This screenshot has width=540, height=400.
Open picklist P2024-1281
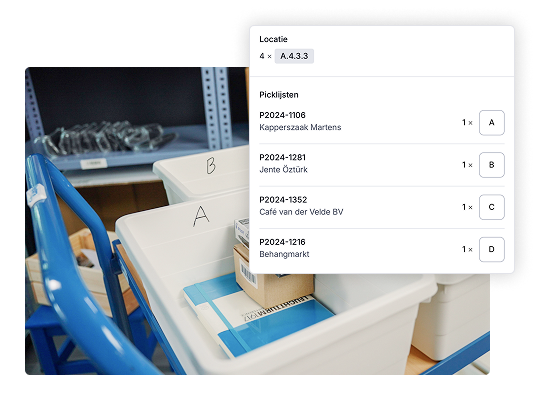click(282, 157)
